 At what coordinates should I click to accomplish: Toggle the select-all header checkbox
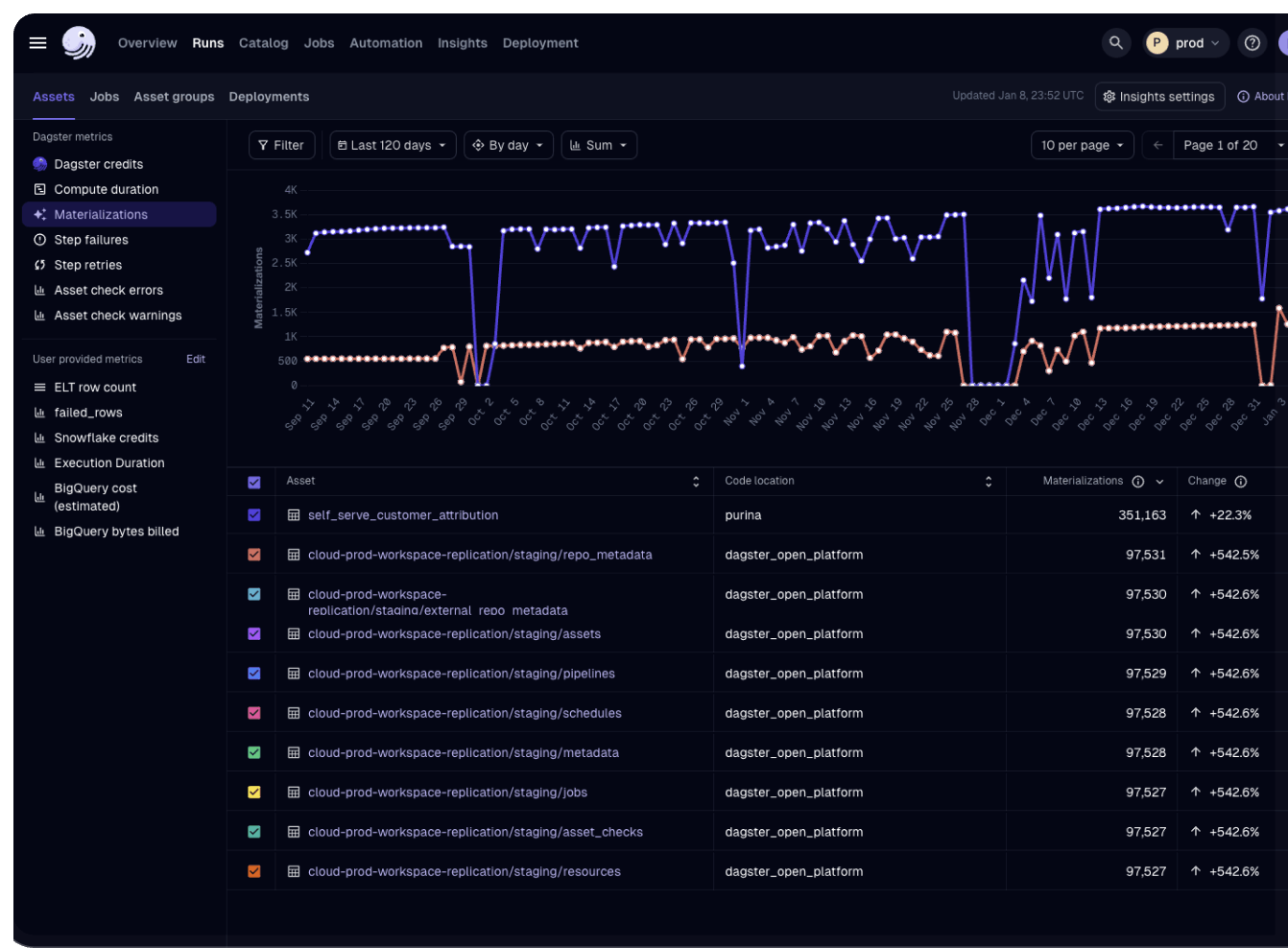(254, 483)
